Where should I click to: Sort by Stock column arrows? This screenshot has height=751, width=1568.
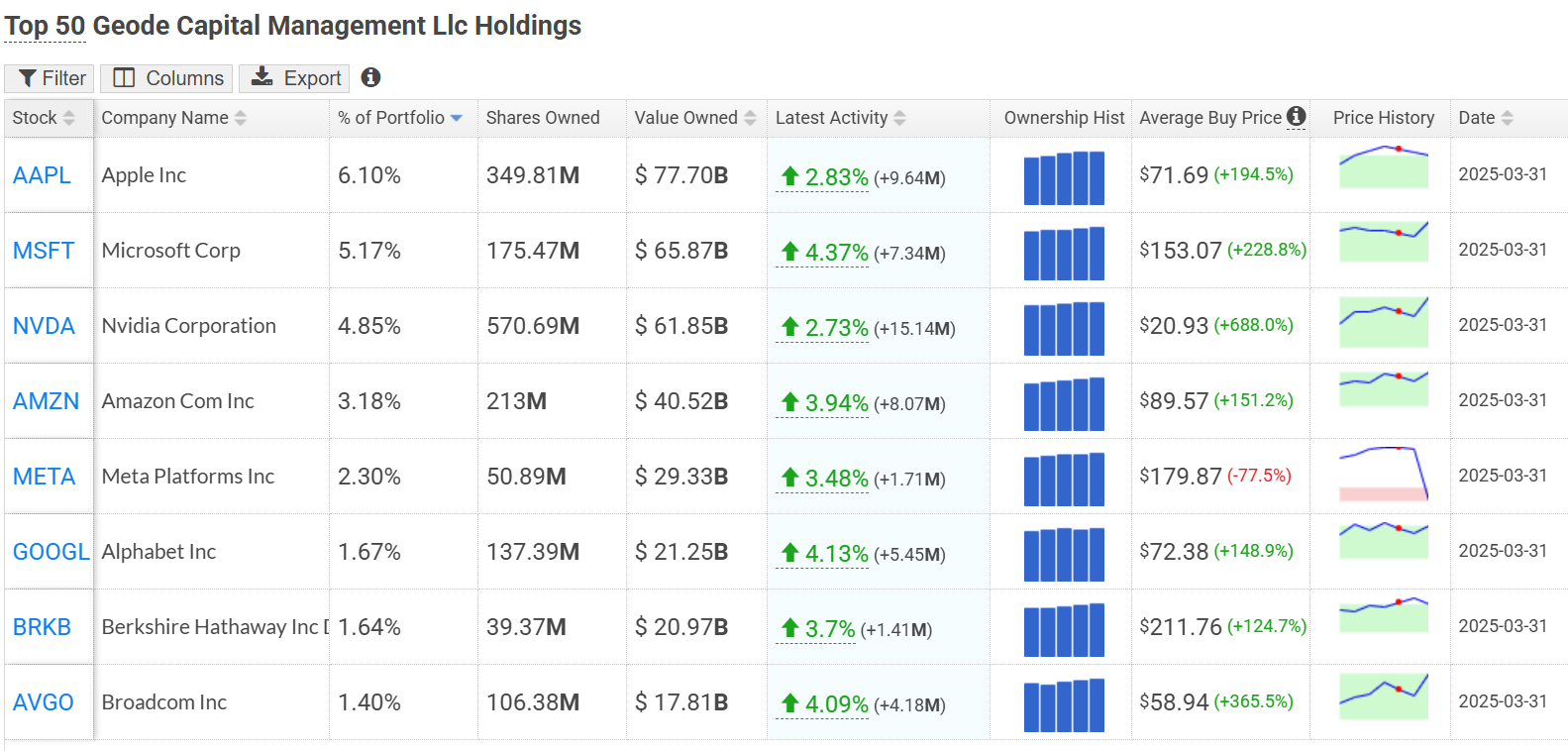(x=68, y=118)
